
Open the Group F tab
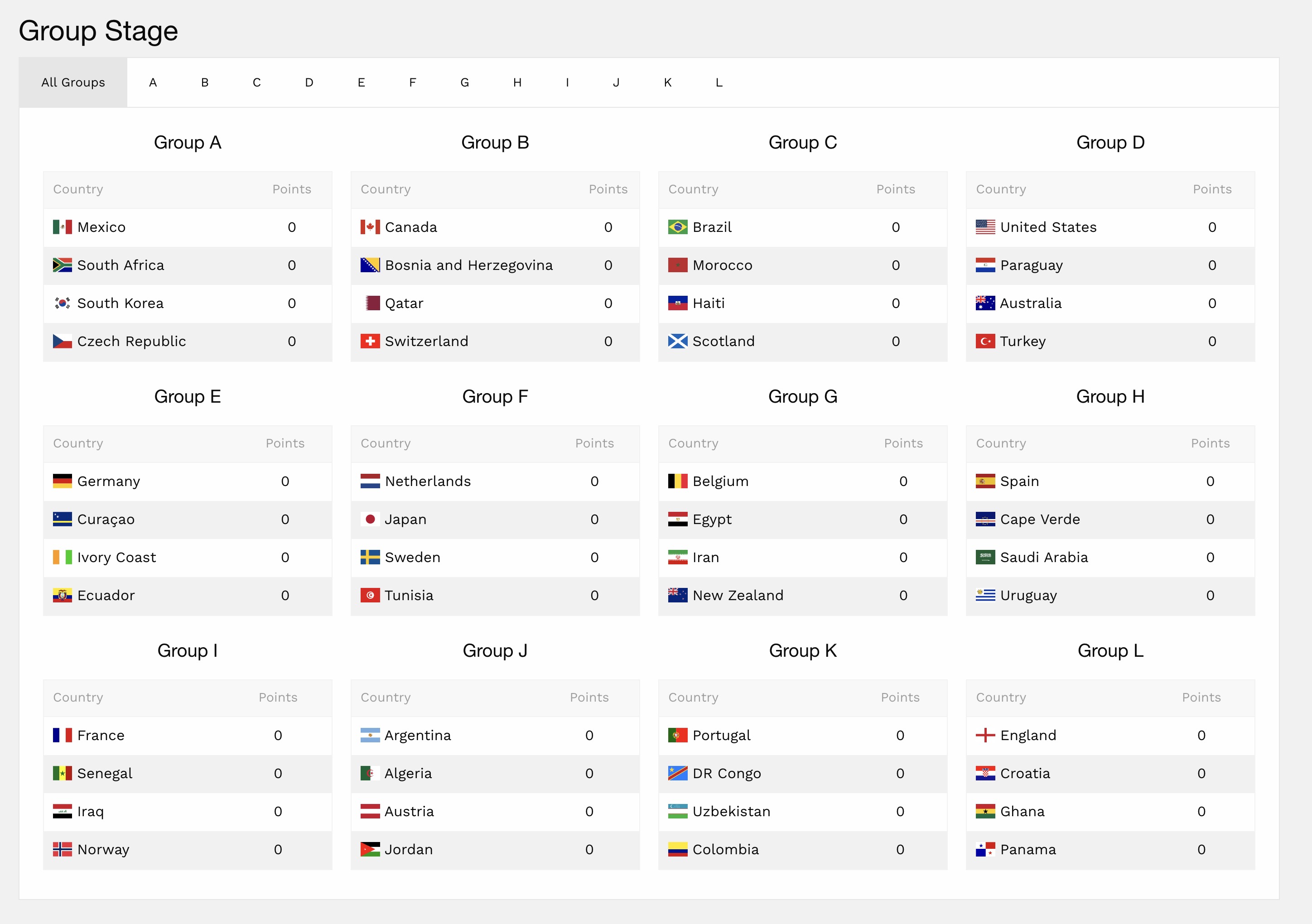coord(413,82)
